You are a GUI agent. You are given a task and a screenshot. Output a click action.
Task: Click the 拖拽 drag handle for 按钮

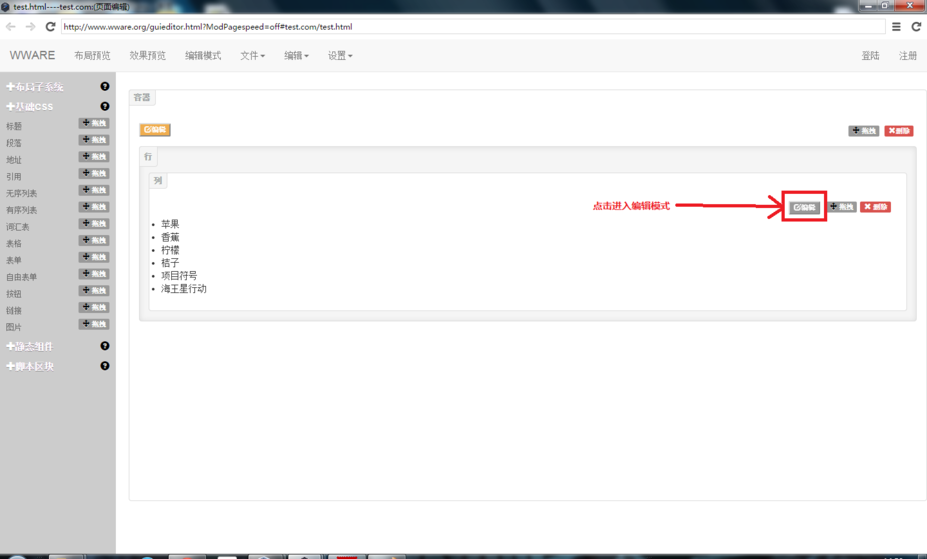(x=94, y=290)
